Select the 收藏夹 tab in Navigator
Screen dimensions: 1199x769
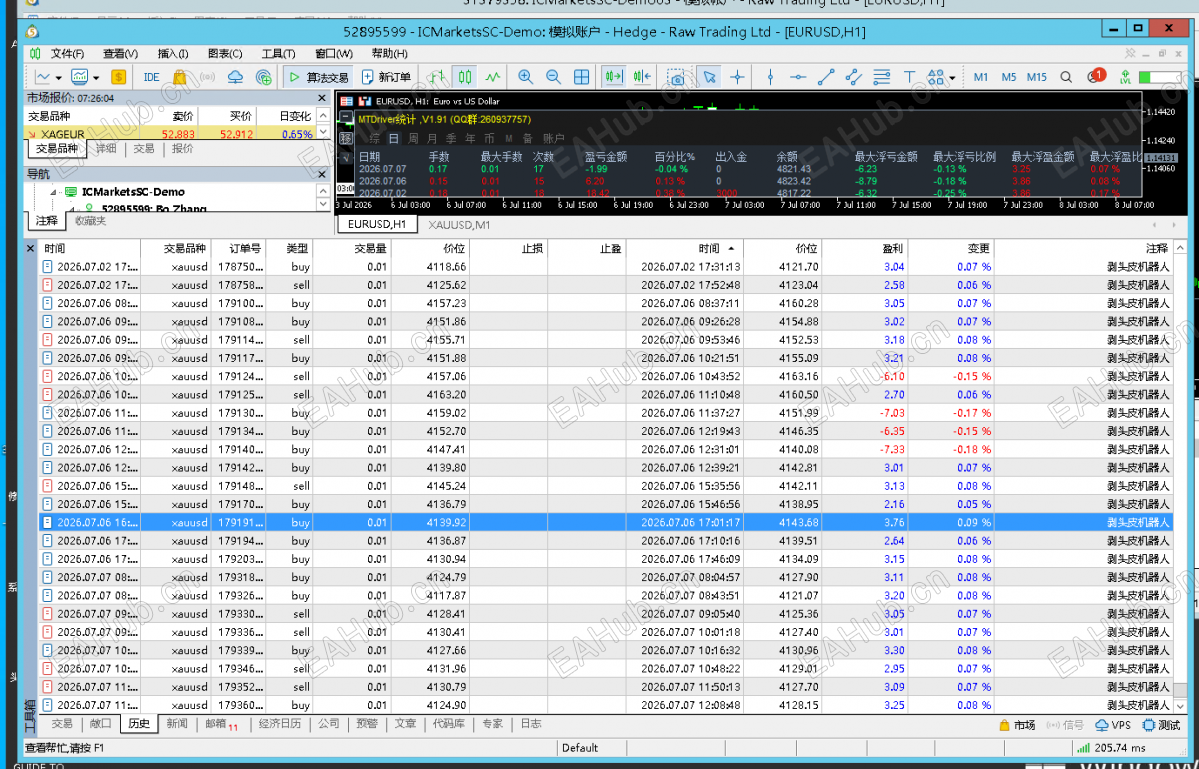pyautogui.click(x=90, y=220)
